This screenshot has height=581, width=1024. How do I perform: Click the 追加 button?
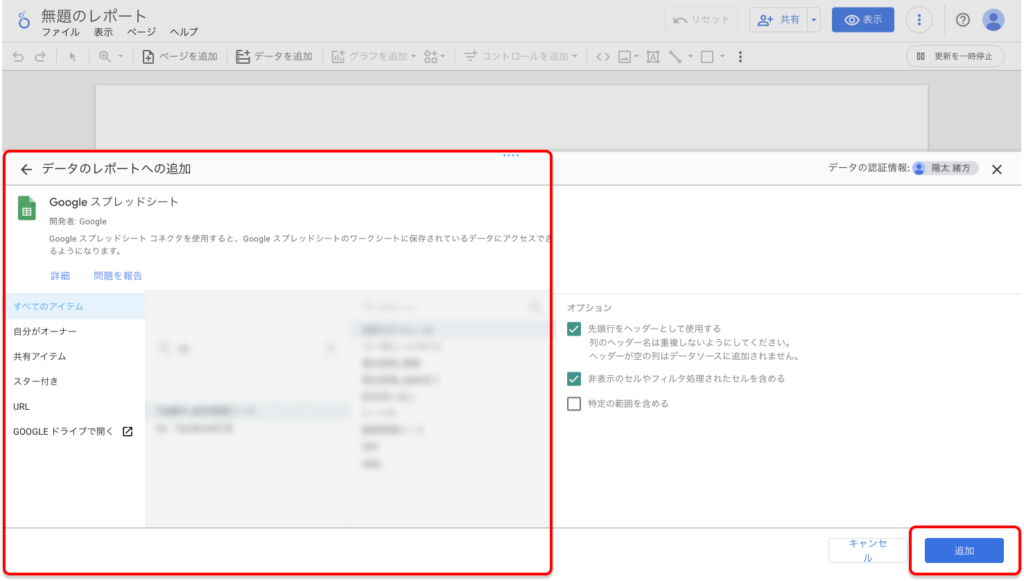(963, 550)
